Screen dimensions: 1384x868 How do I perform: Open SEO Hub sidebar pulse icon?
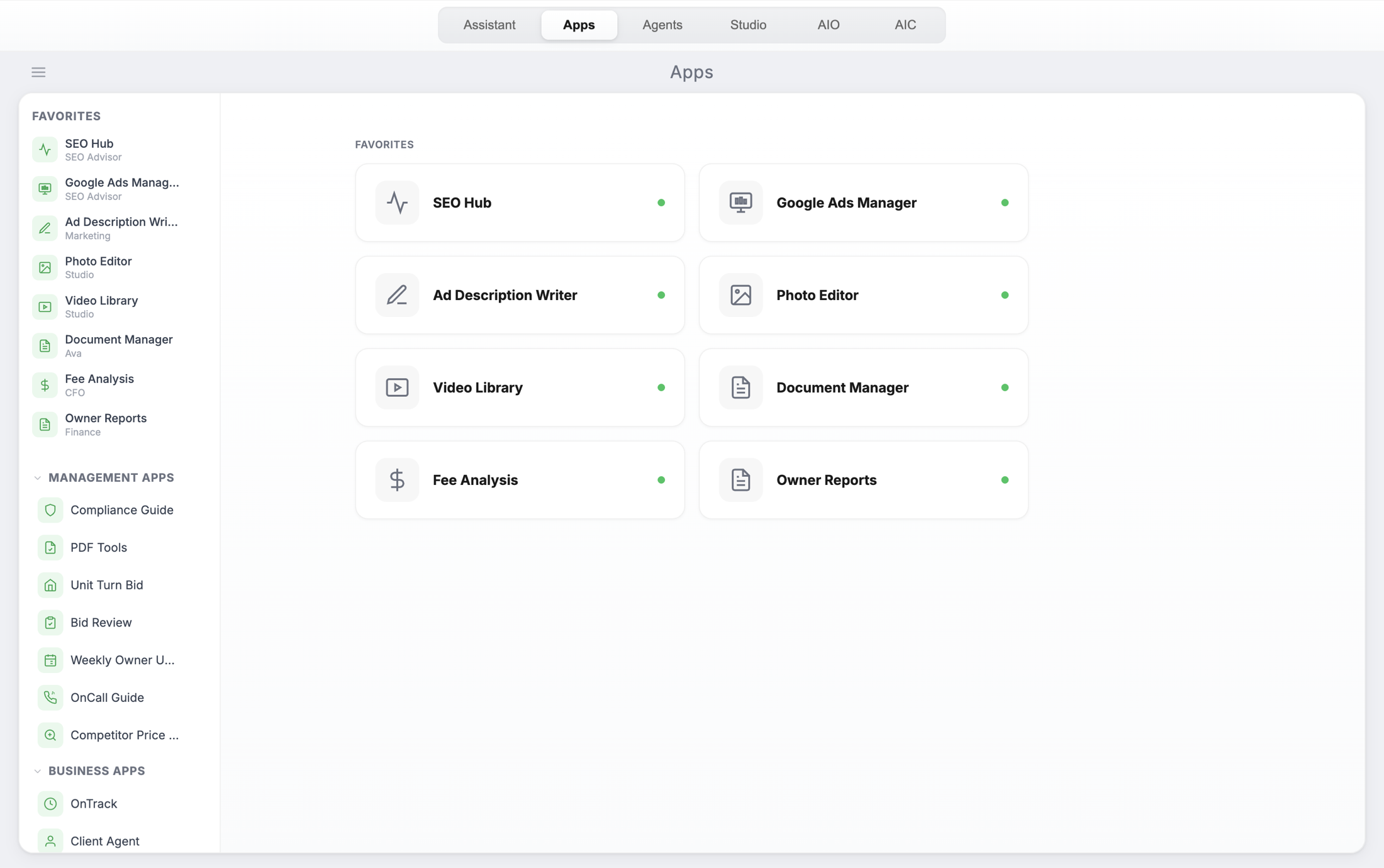point(45,150)
